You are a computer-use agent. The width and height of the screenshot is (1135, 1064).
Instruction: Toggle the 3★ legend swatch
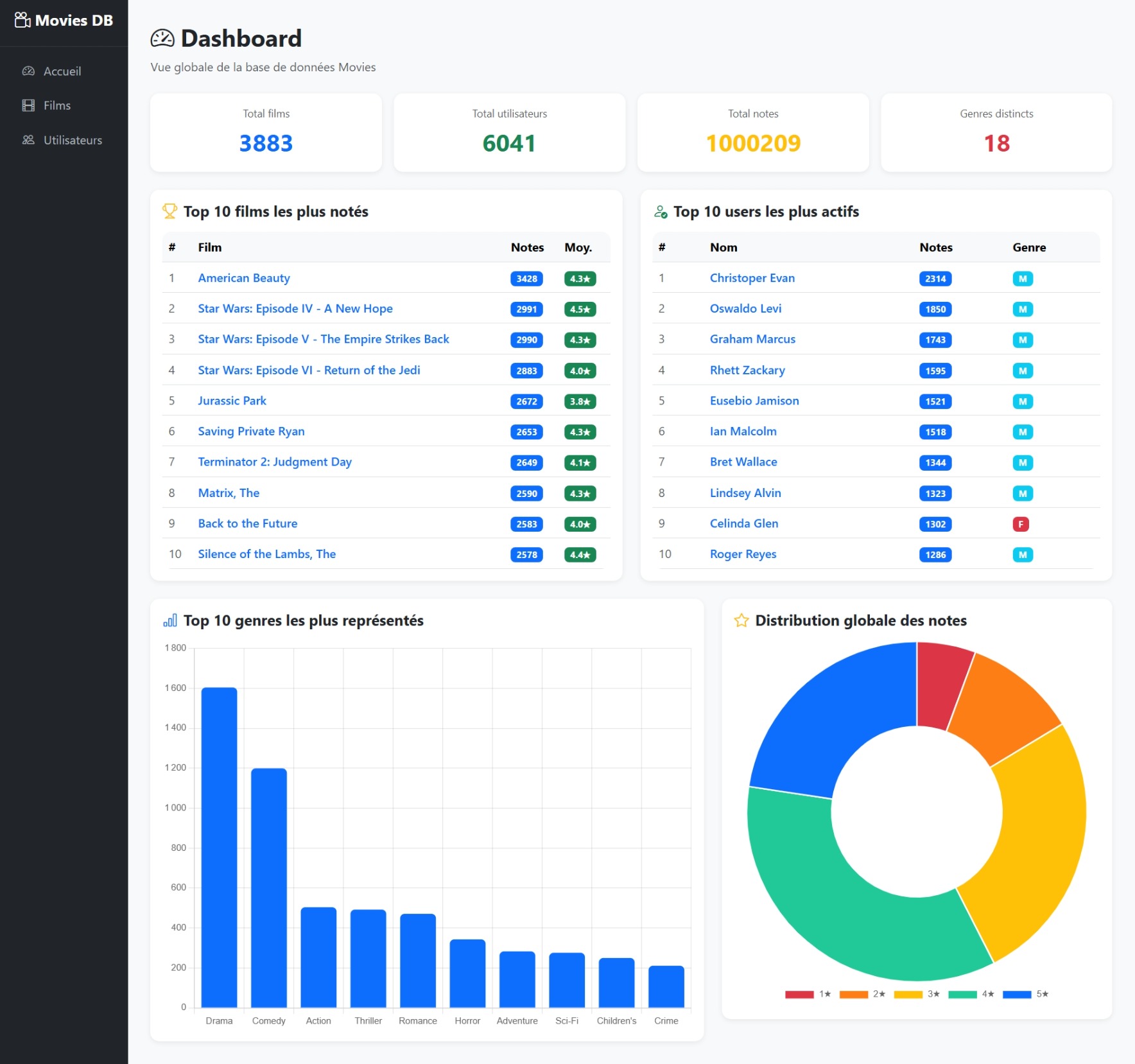[908, 994]
